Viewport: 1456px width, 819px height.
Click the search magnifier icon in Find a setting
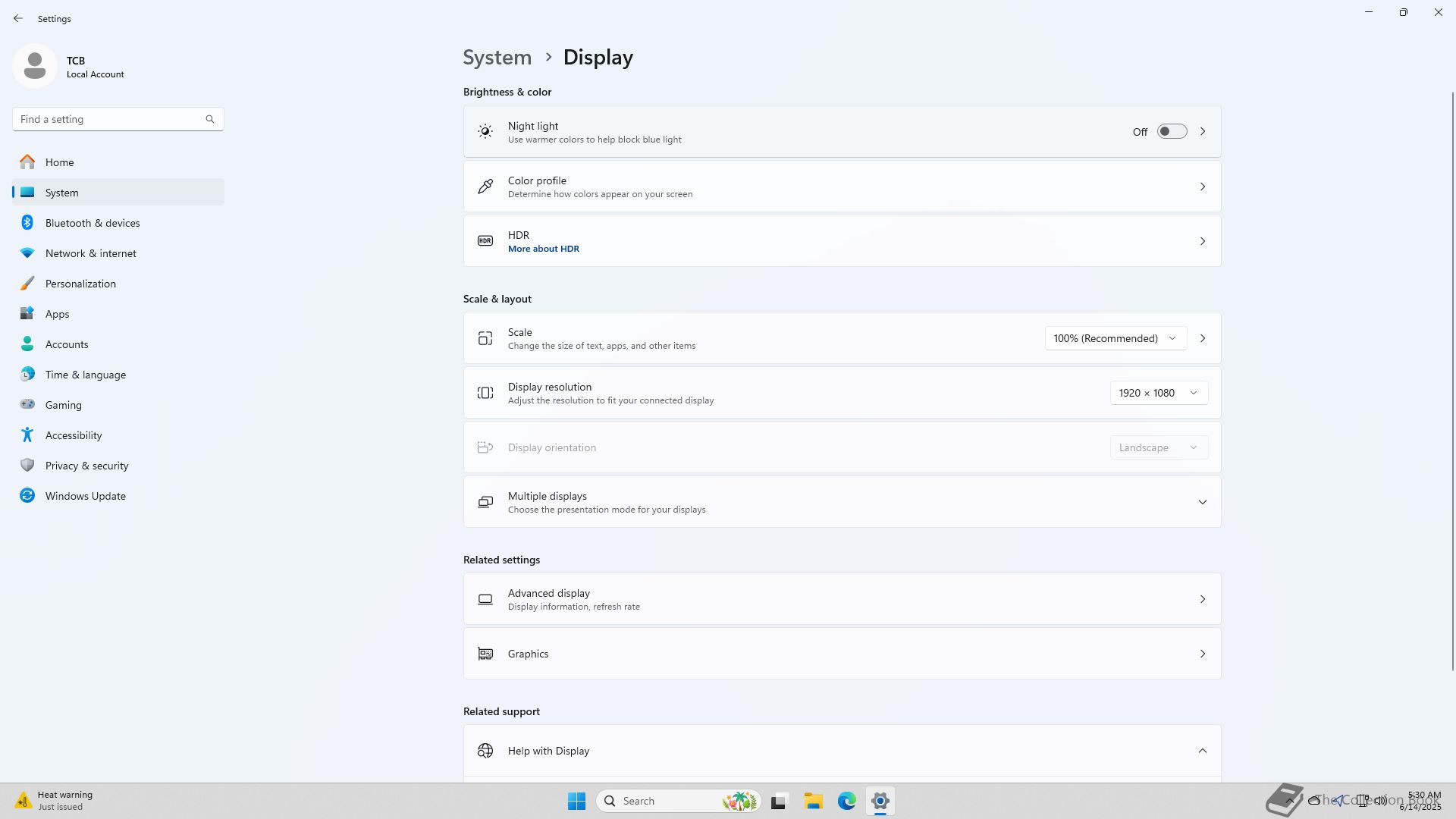tap(210, 119)
